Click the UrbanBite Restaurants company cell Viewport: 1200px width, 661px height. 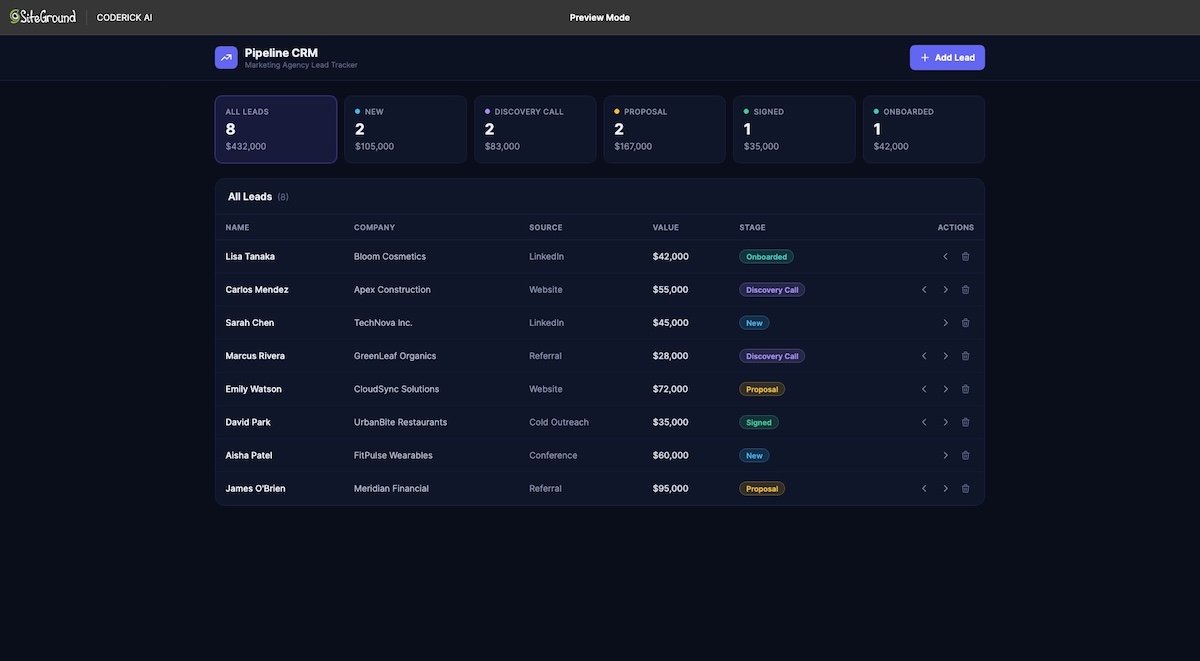click(400, 422)
